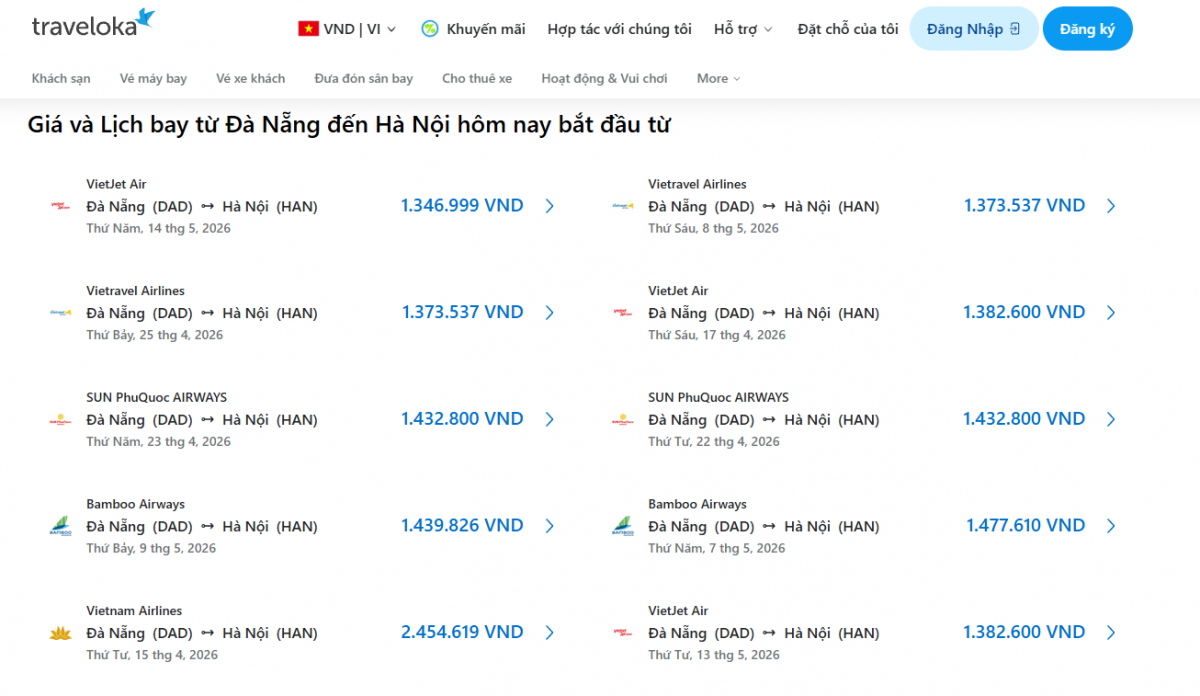The height and width of the screenshot is (696, 1200).
Task: Click the SUN PhuQuoc AIRWAYS logo
Action: click(62, 419)
